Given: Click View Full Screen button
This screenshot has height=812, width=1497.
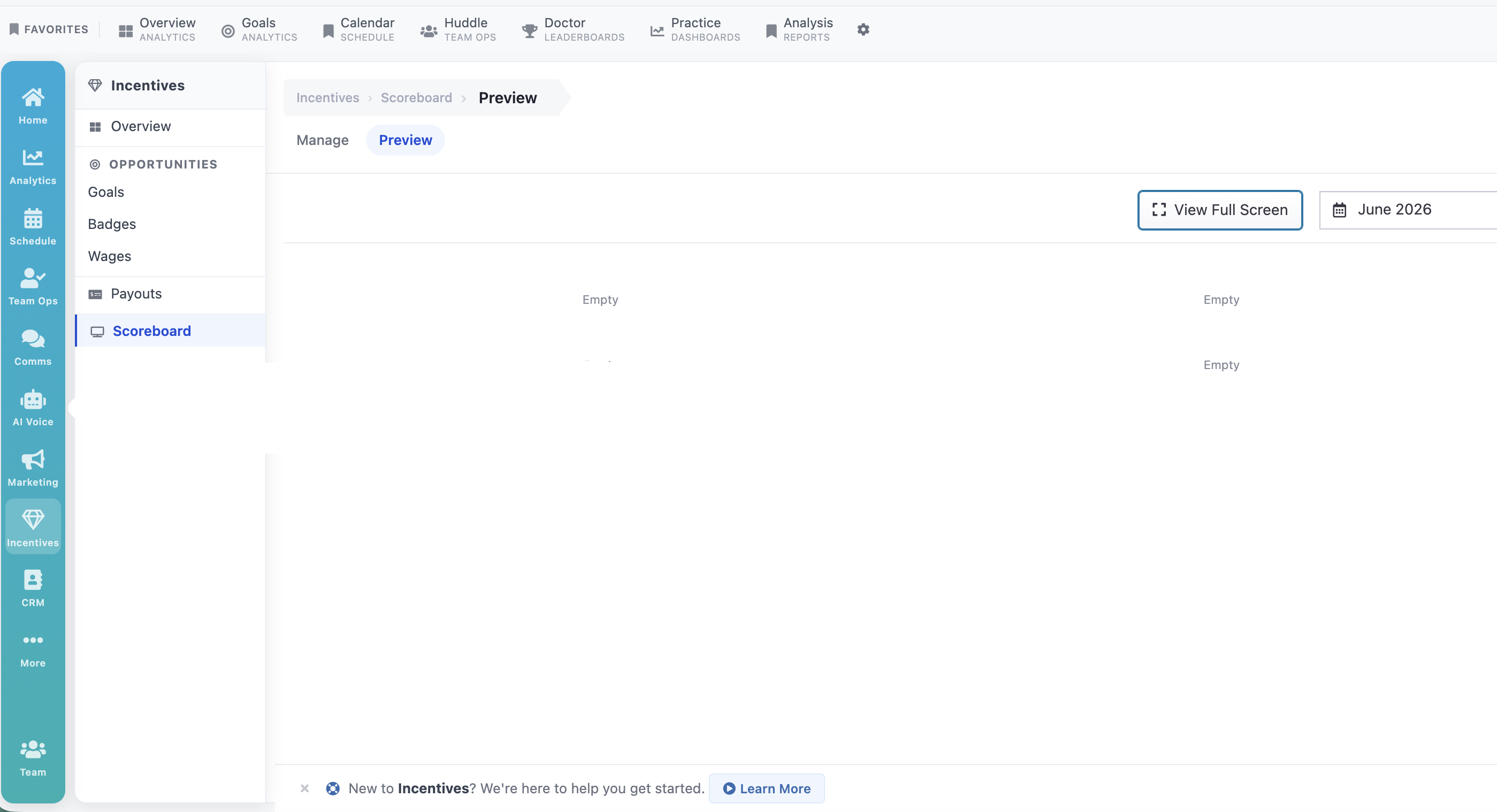Looking at the screenshot, I should coord(1220,210).
